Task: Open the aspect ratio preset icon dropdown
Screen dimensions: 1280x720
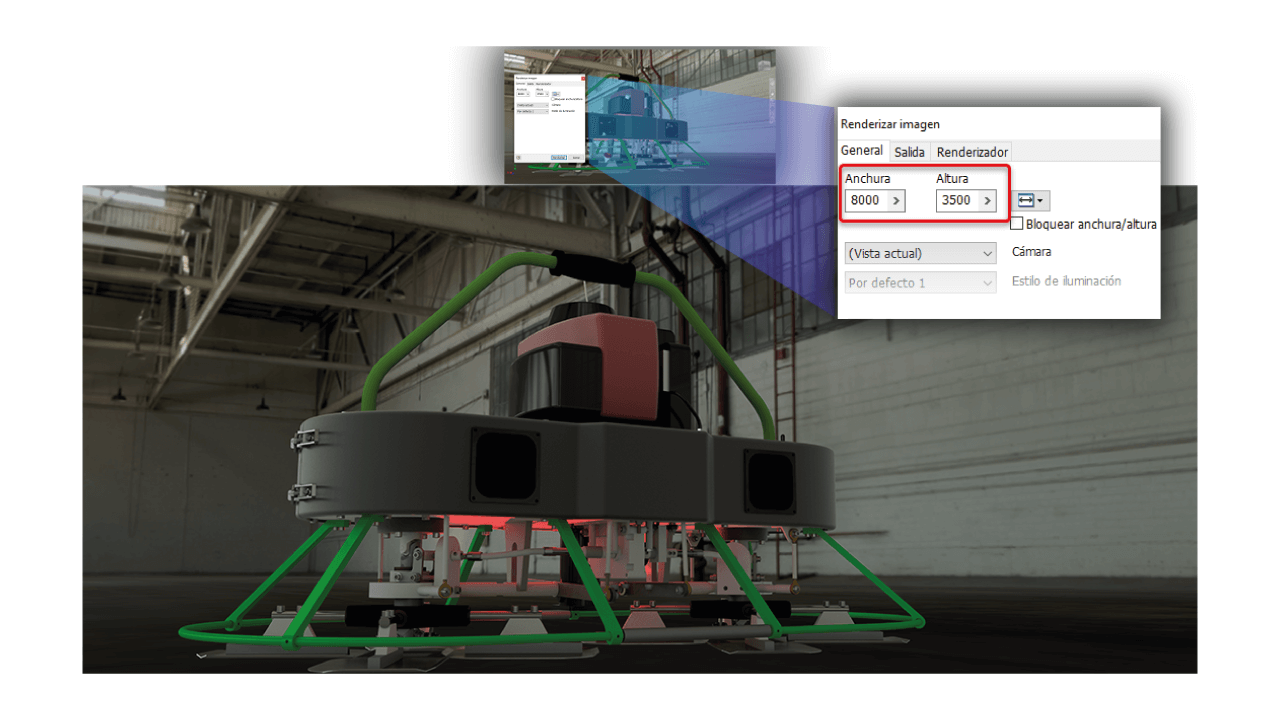Action: (1031, 201)
